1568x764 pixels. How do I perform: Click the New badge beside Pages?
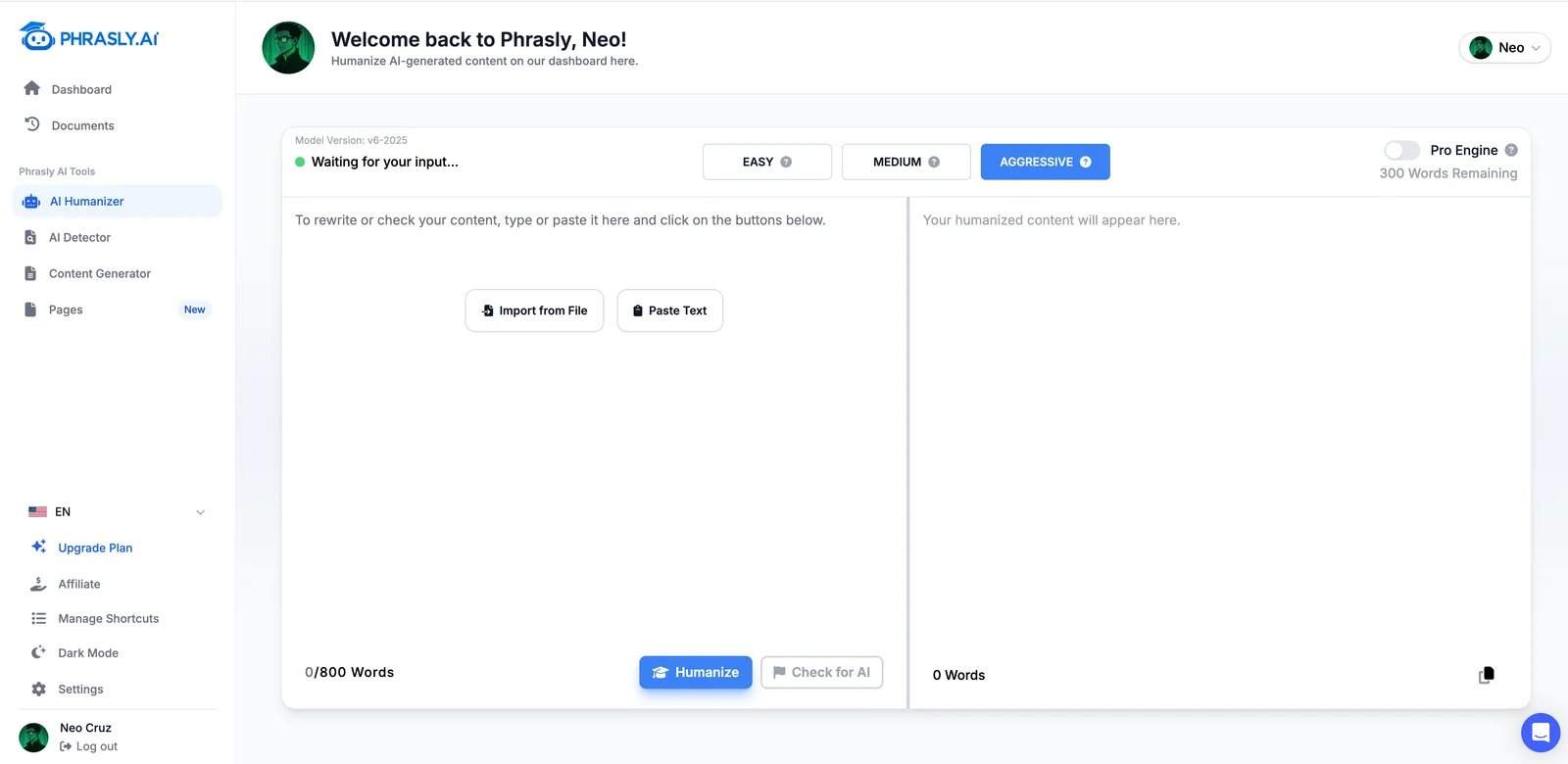tap(195, 310)
